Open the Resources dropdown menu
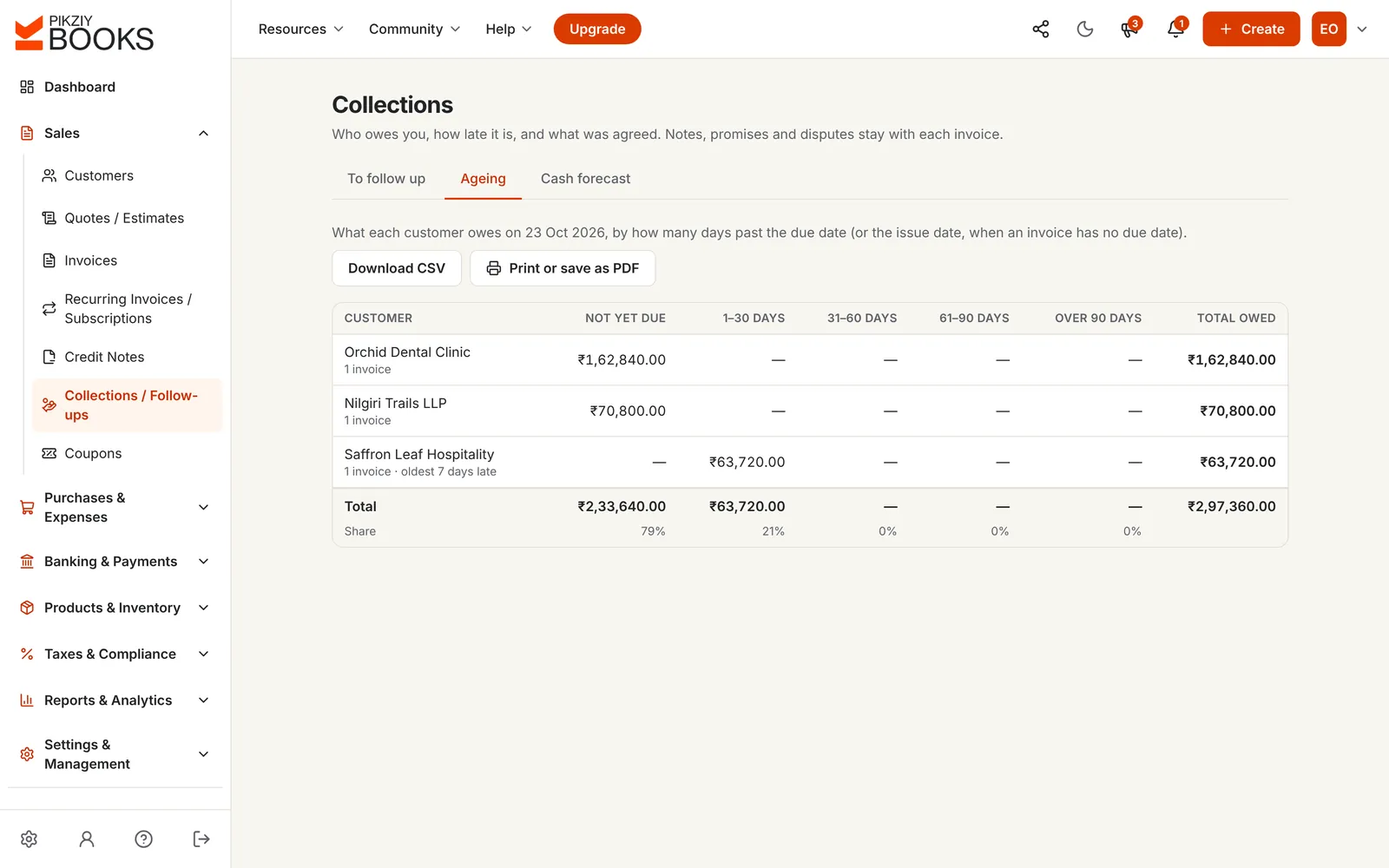The height and width of the screenshot is (868, 1389). tap(300, 29)
